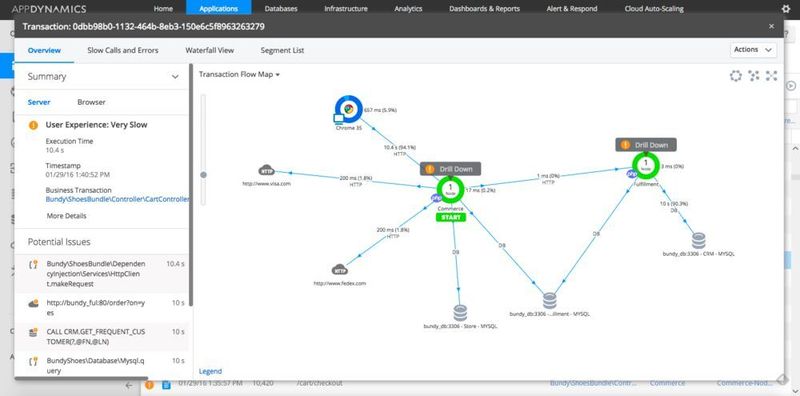800x396 pixels.
Task: Open the CartController business transaction link
Action: point(117,199)
